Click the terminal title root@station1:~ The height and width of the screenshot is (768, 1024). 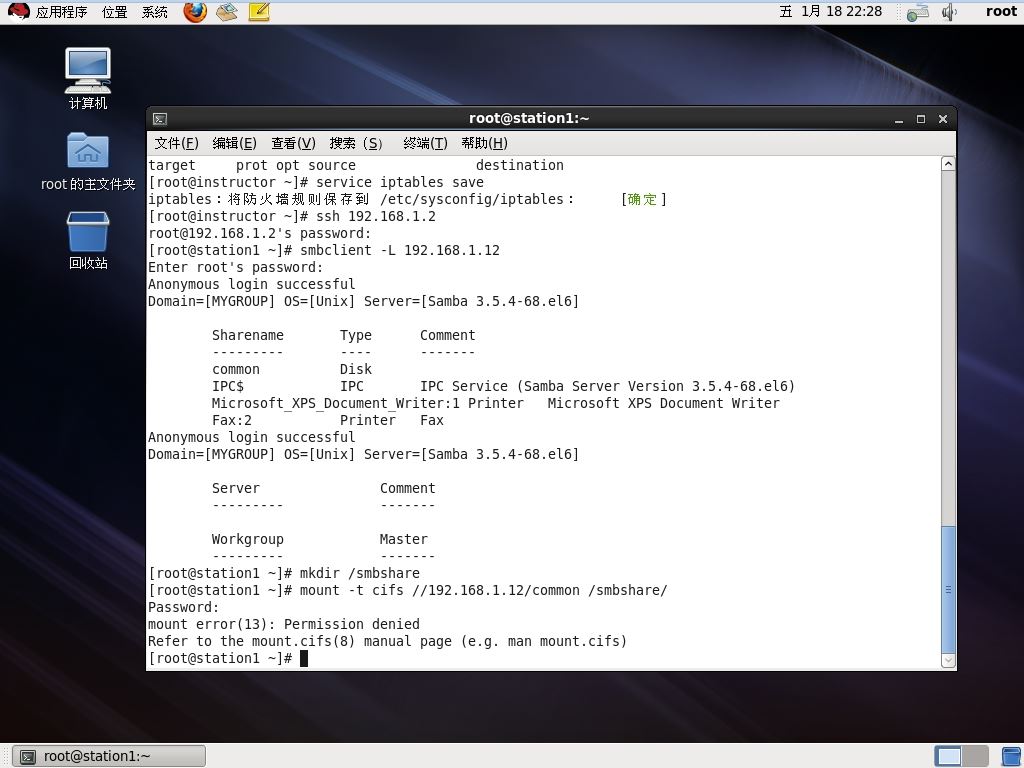coord(529,118)
